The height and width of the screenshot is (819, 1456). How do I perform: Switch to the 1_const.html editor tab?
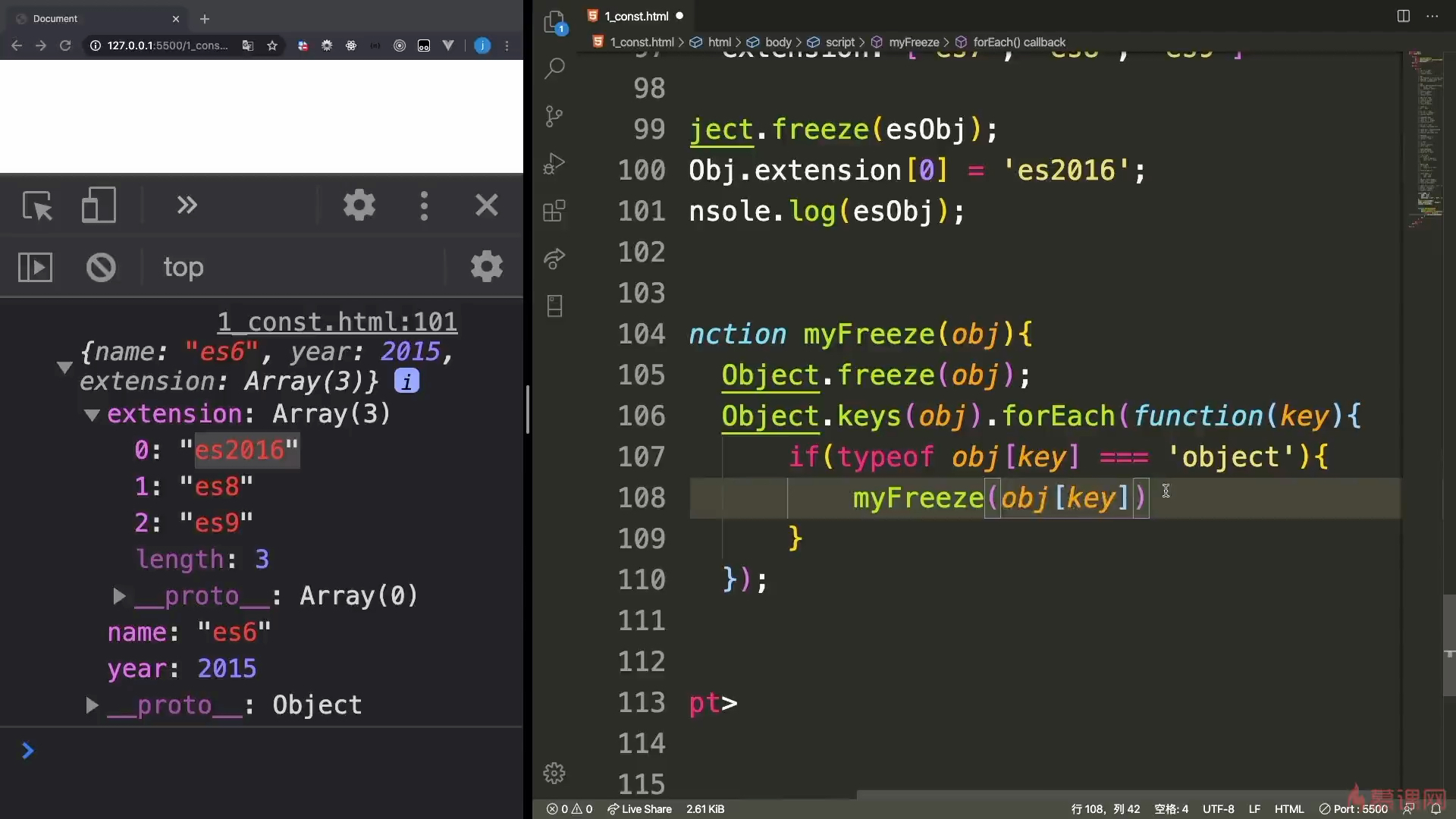[636, 16]
